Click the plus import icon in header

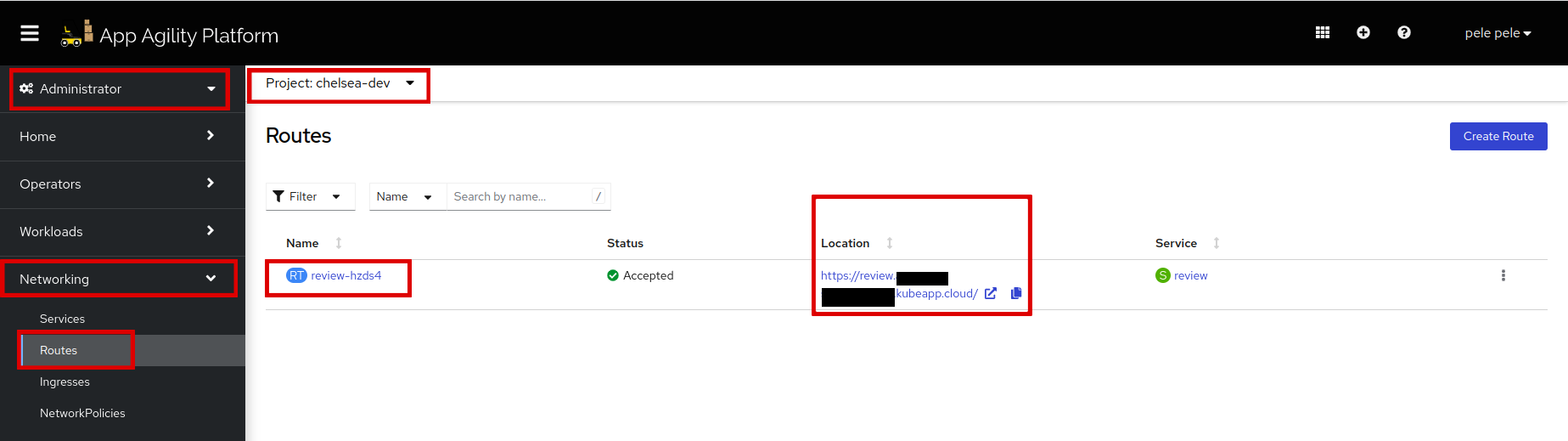point(1363,32)
